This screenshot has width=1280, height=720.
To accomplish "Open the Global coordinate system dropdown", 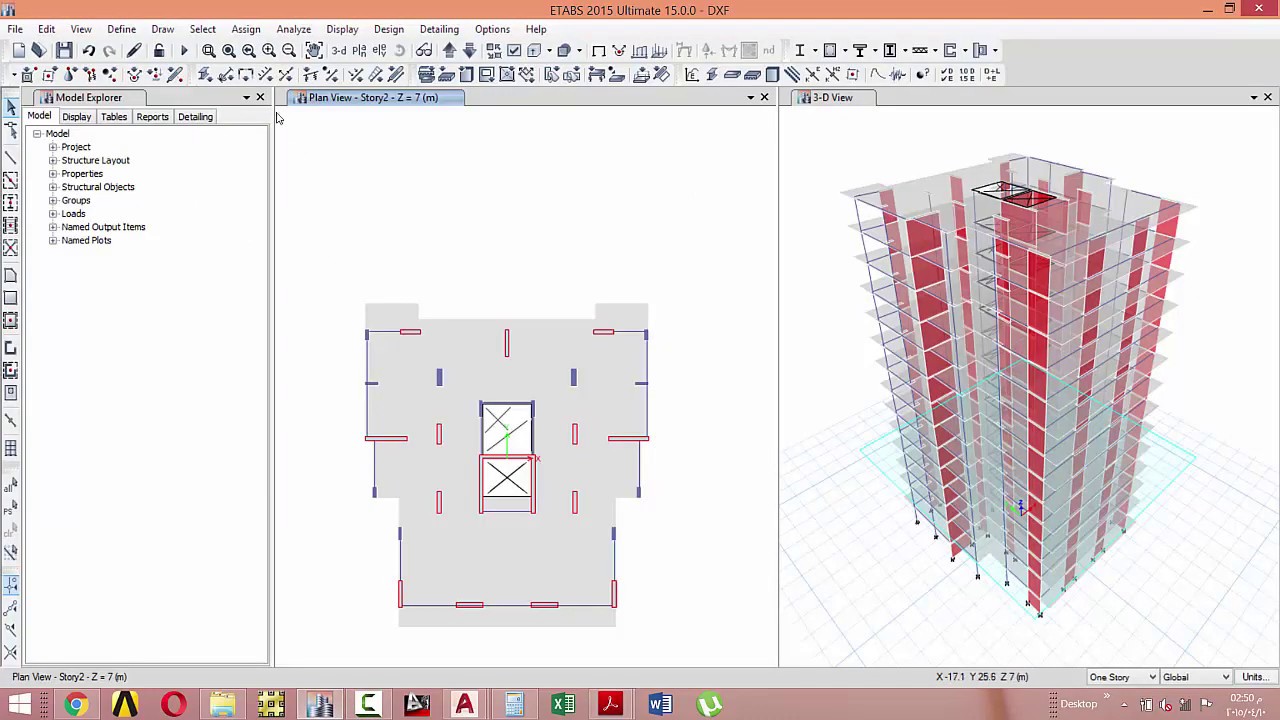I will coord(1196,677).
